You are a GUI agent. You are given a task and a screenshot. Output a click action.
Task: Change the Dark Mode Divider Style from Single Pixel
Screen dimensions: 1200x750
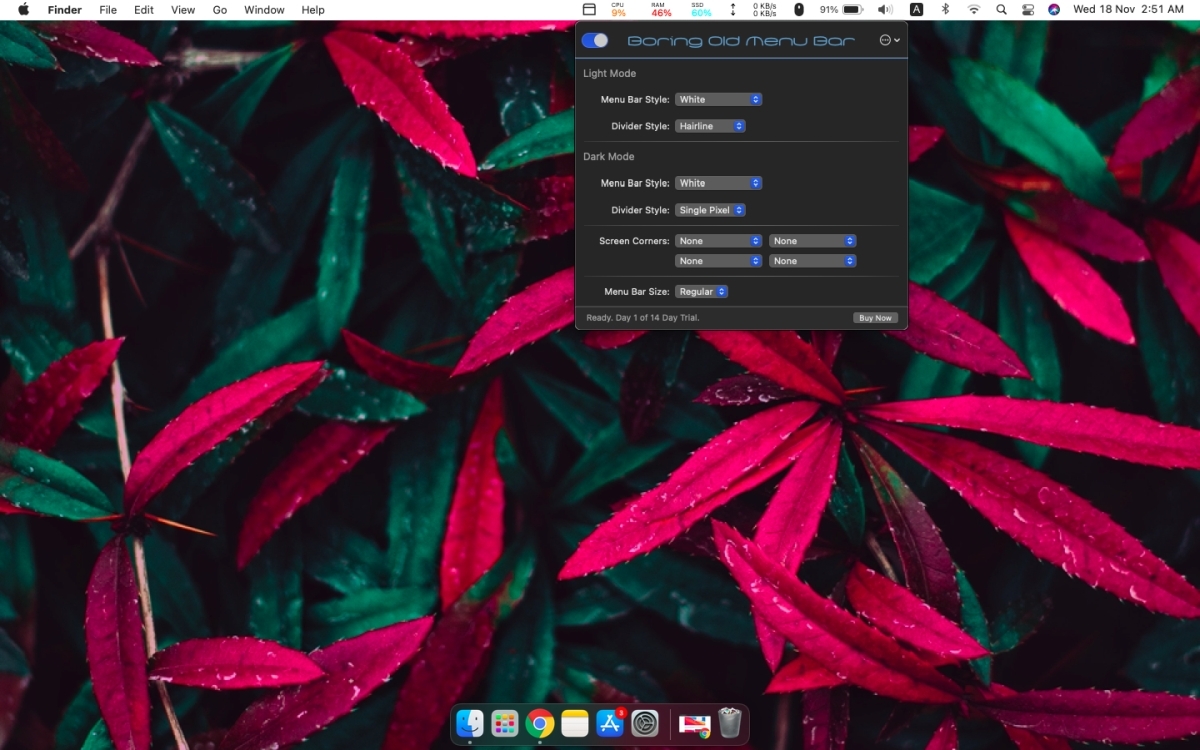tap(710, 210)
